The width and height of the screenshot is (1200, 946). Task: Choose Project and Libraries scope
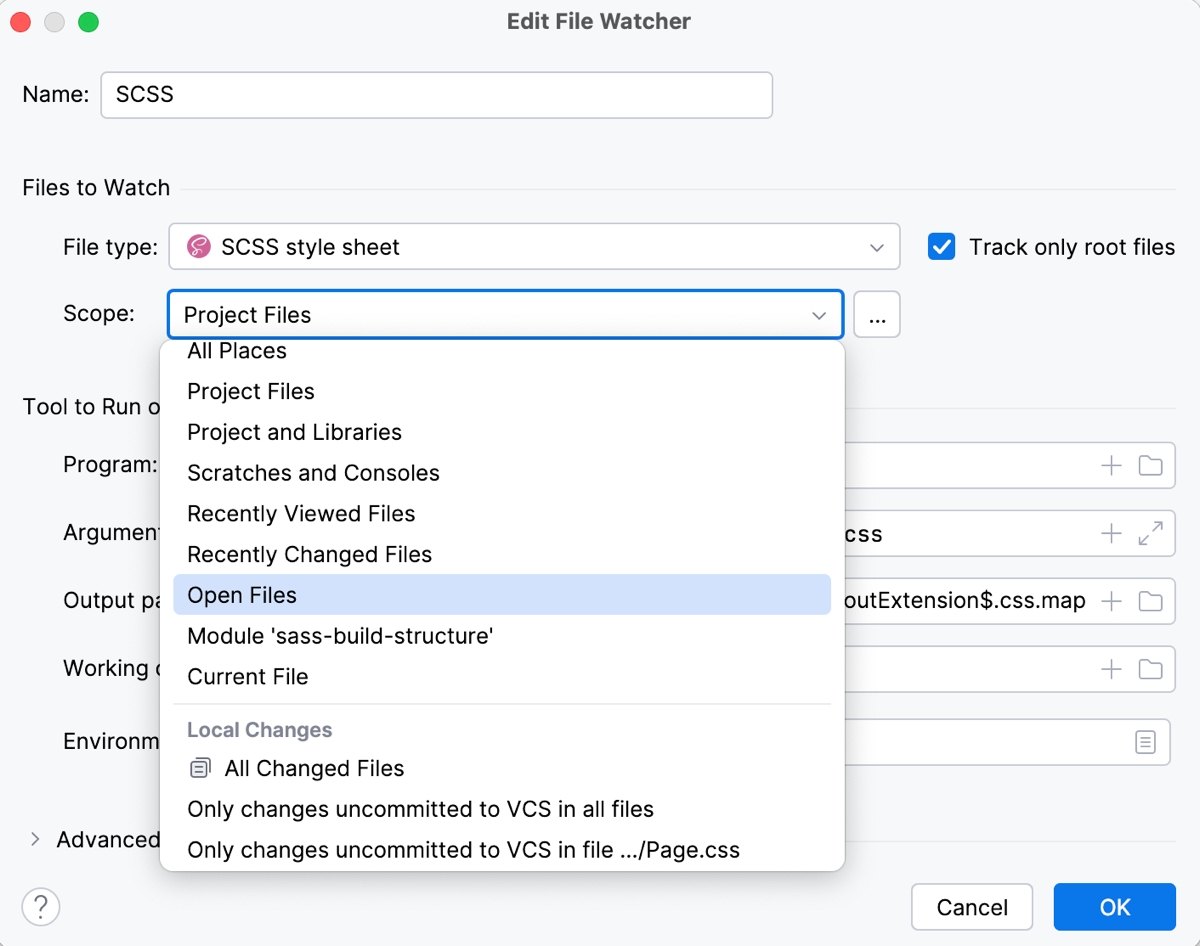click(x=294, y=432)
